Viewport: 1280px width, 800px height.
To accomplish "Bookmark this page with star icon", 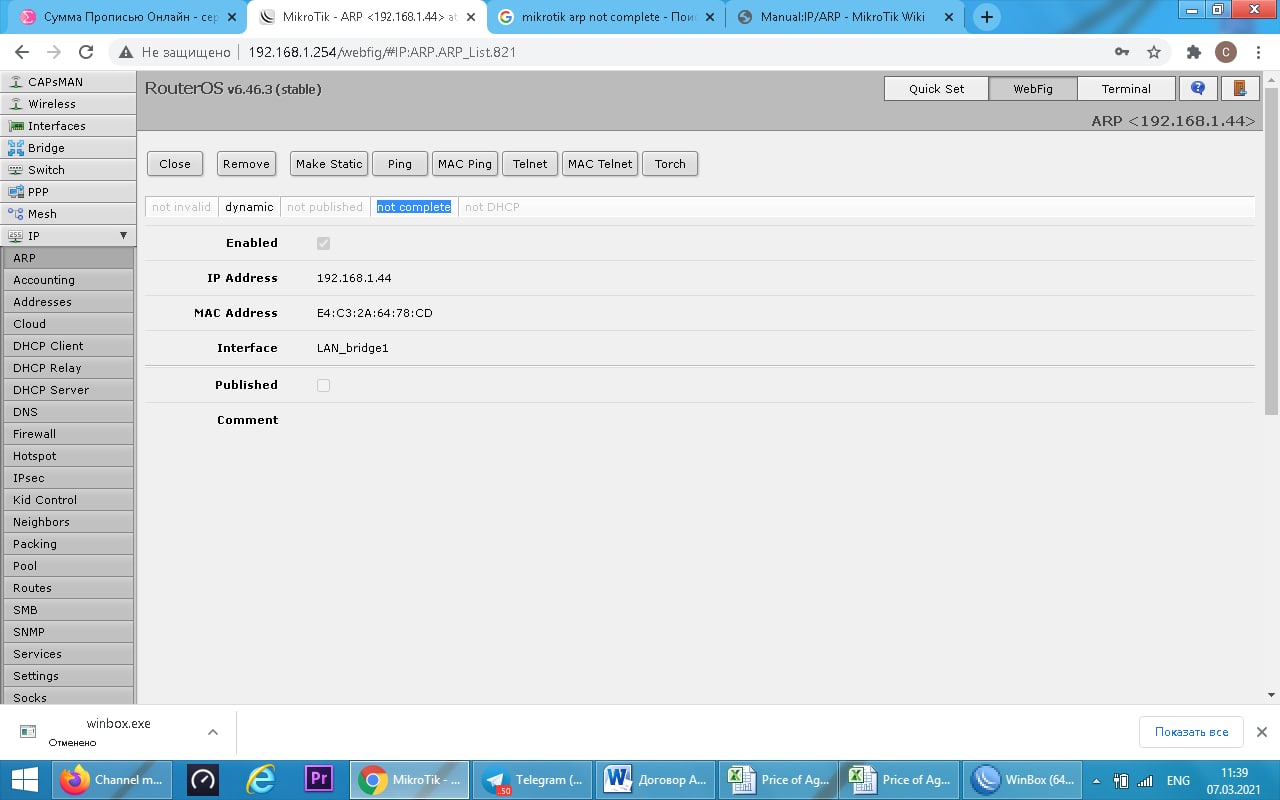I will (1154, 52).
